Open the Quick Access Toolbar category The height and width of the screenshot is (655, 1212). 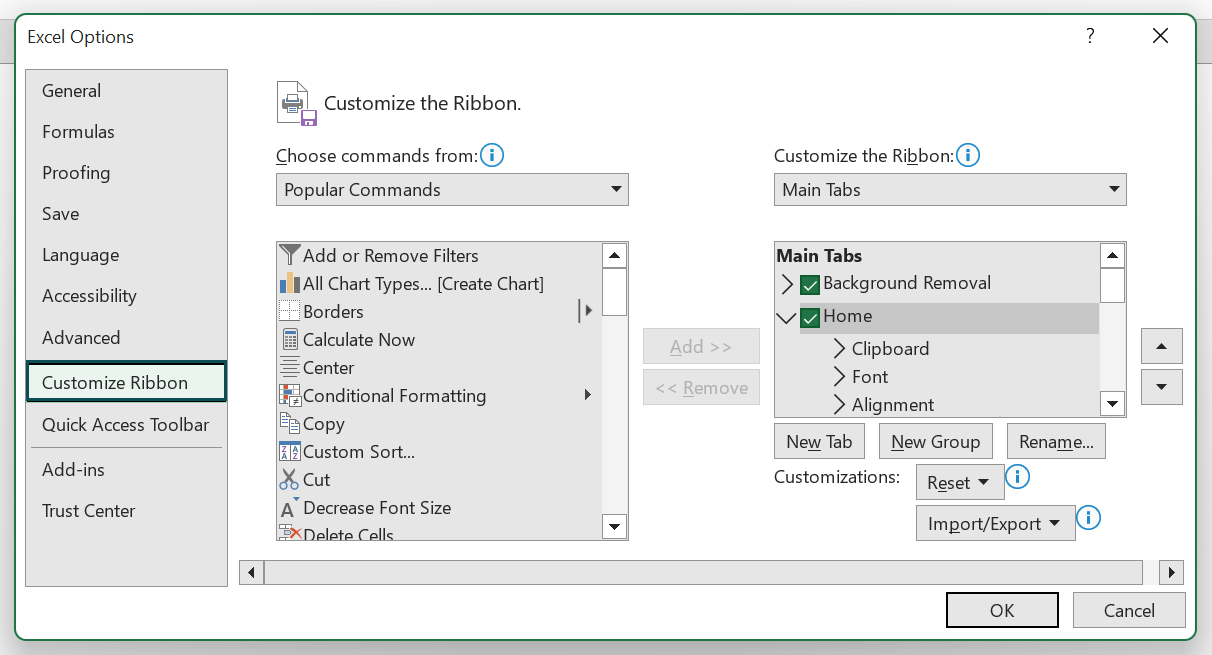(126, 425)
